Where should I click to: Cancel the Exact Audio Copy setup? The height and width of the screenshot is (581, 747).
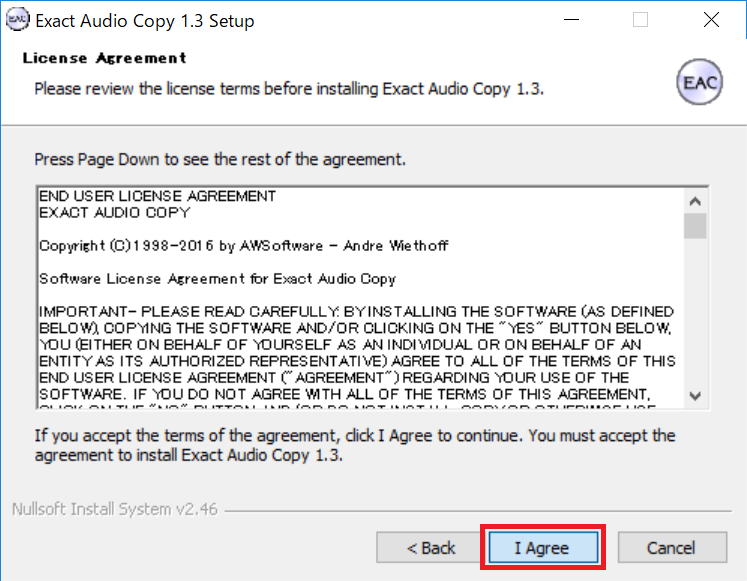tap(672, 548)
